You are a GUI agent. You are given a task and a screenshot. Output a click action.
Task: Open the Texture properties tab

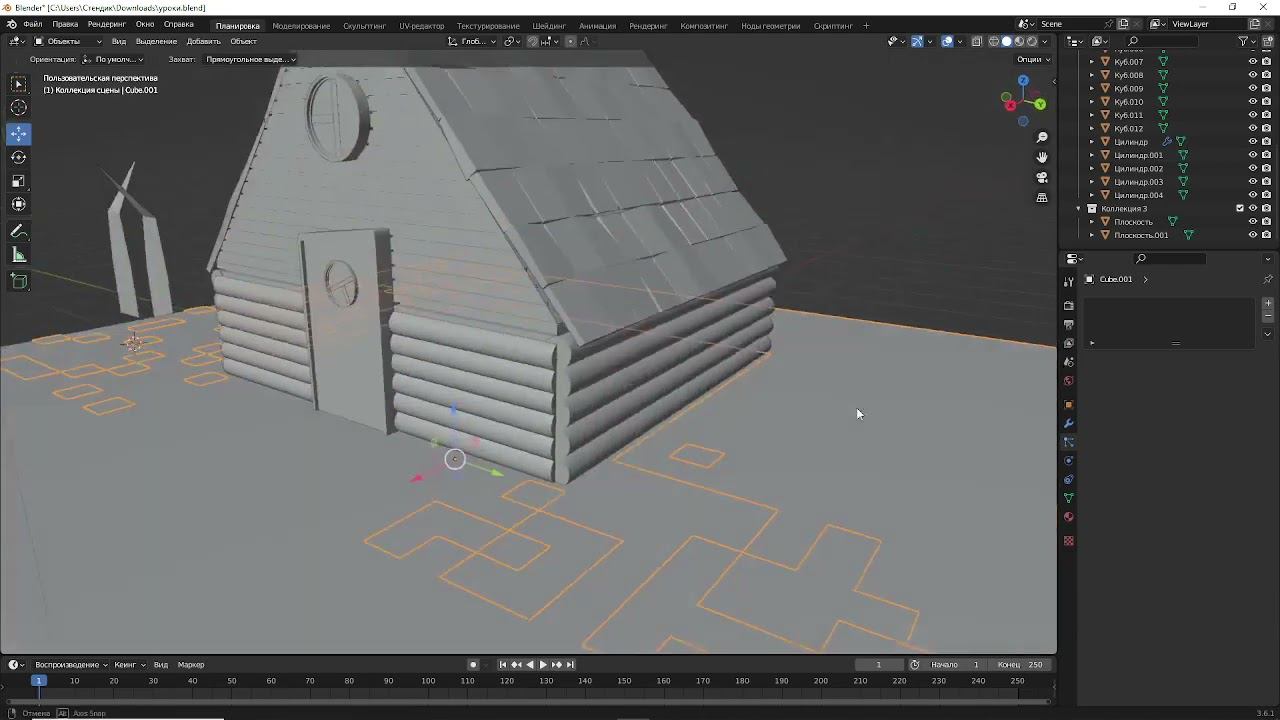pyautogui.click(x=1069, y=541)
